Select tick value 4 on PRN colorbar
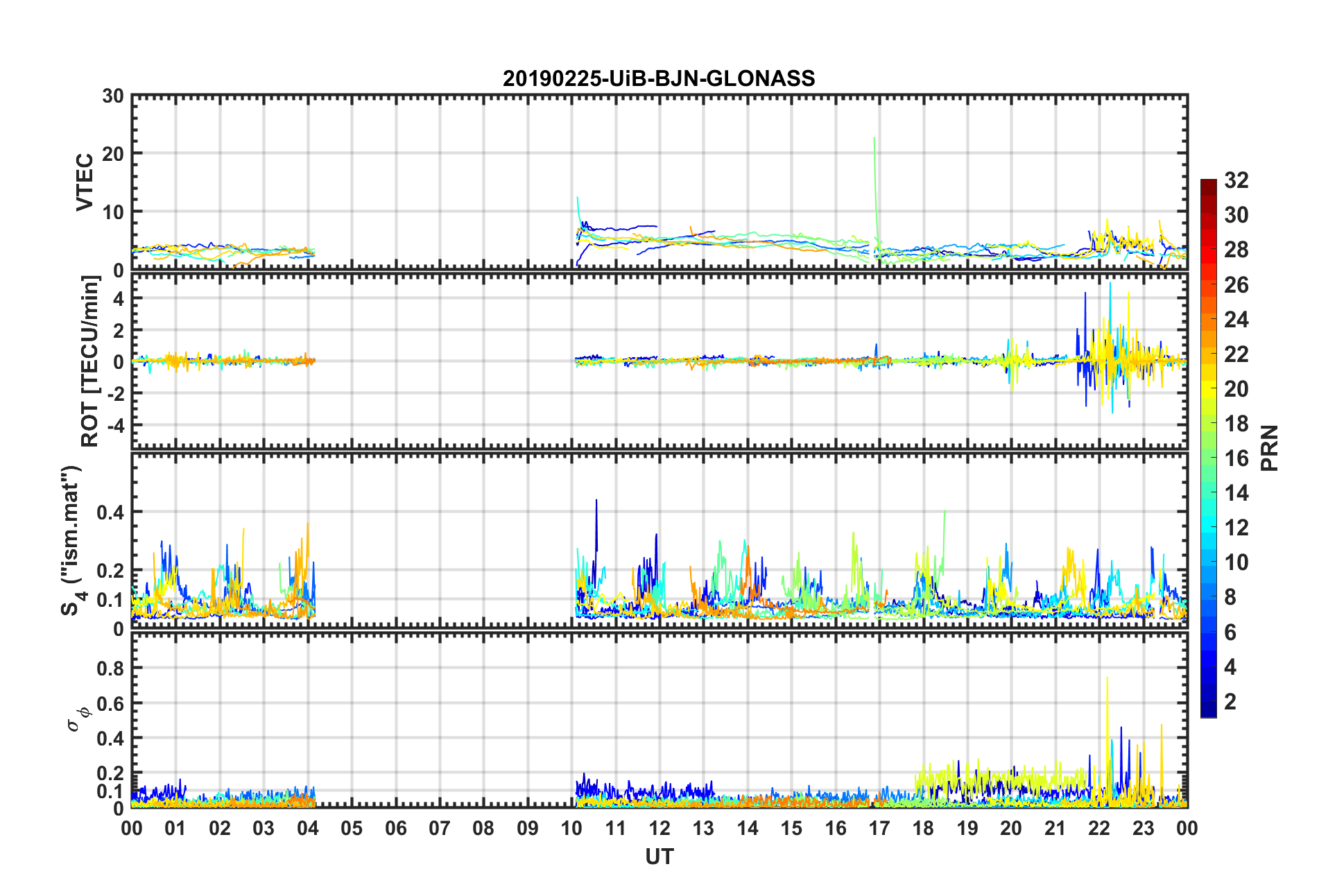The image size is (1319, 896). pos(1230,666)
